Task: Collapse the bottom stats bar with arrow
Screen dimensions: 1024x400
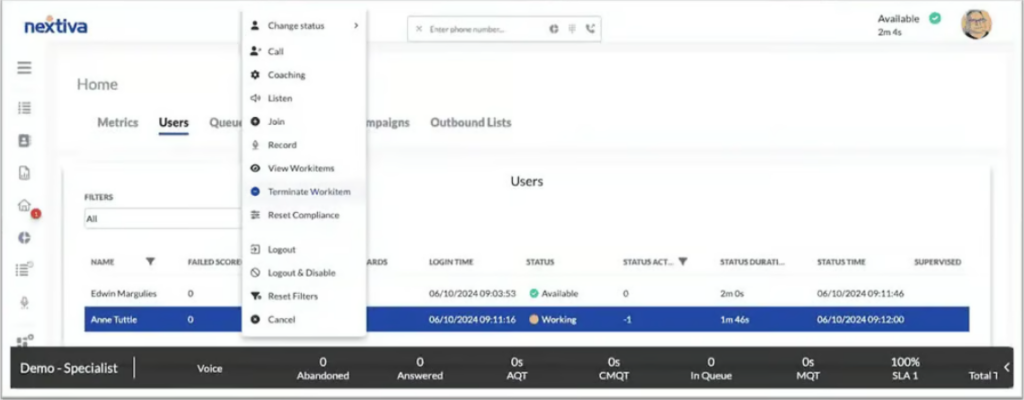Action: (x=1006, y=367)
